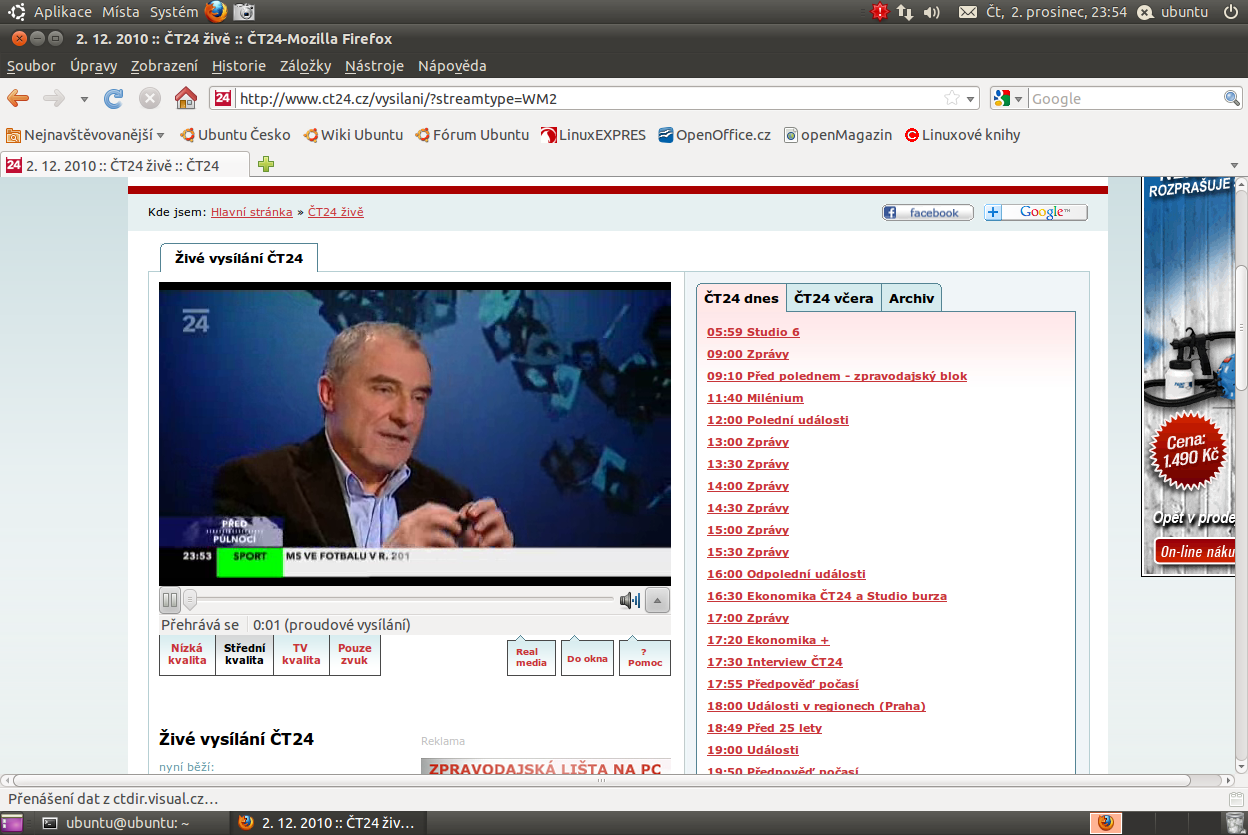Pause the live stream video

point(170,600)
